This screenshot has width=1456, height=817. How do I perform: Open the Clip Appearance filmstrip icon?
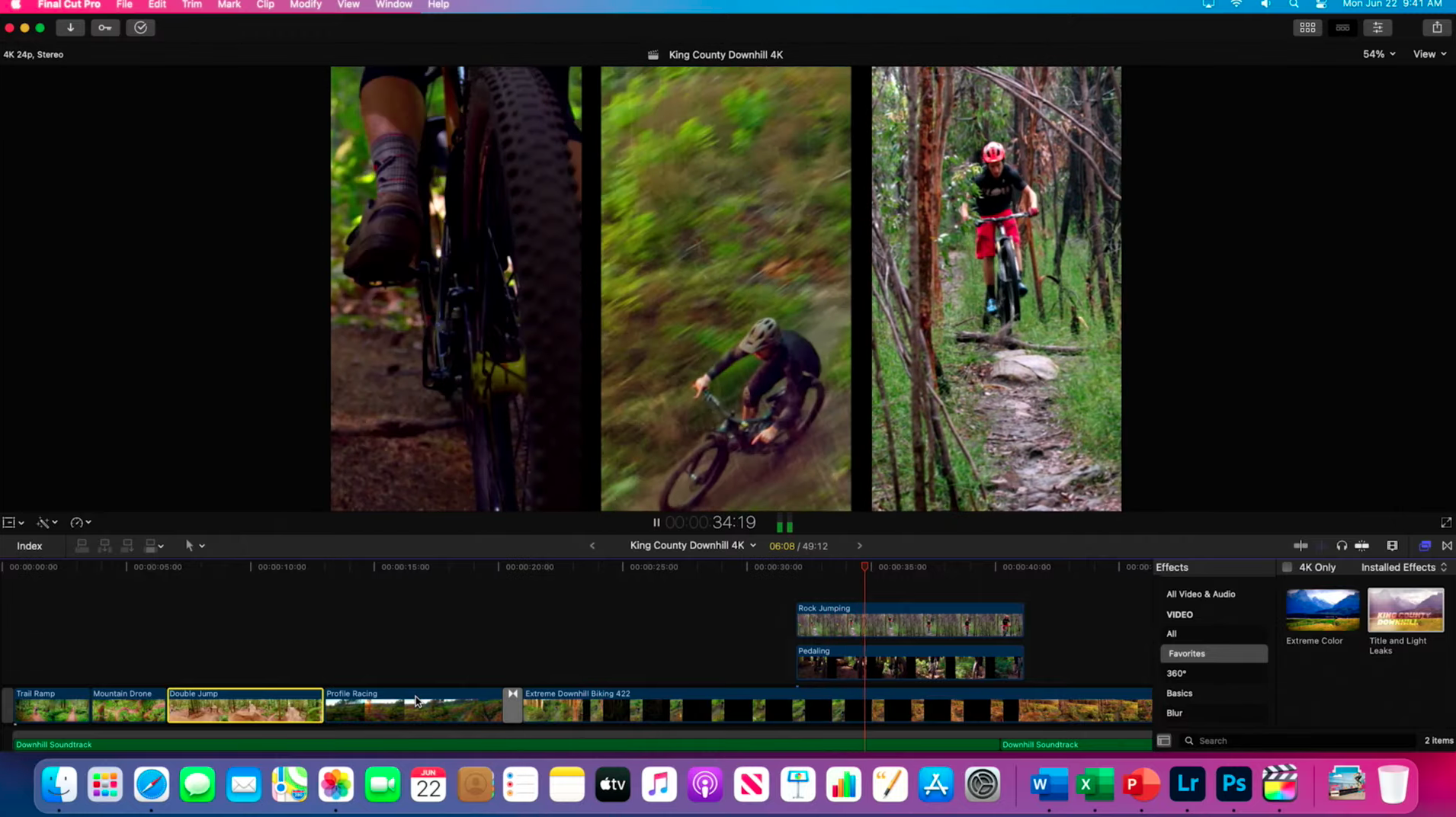pyautogui.click(x=1392, y=546)
